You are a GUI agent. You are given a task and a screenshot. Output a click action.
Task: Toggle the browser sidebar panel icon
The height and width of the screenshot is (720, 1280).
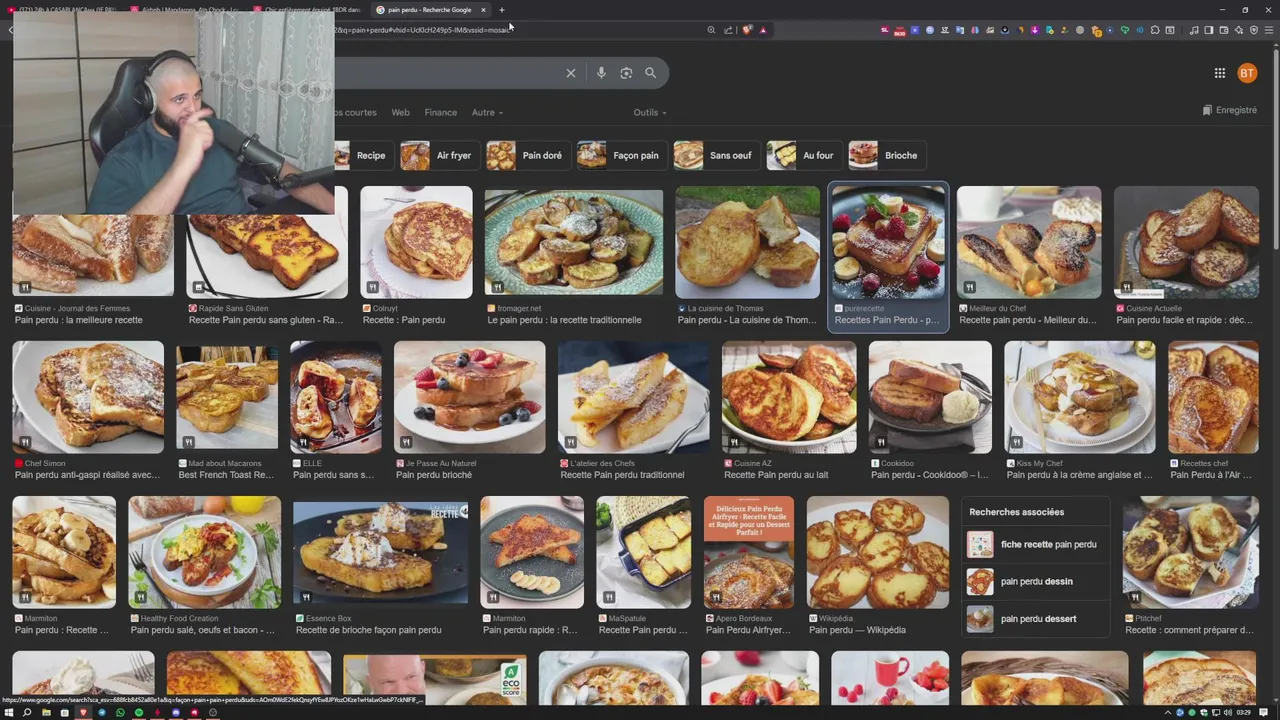1209,30
